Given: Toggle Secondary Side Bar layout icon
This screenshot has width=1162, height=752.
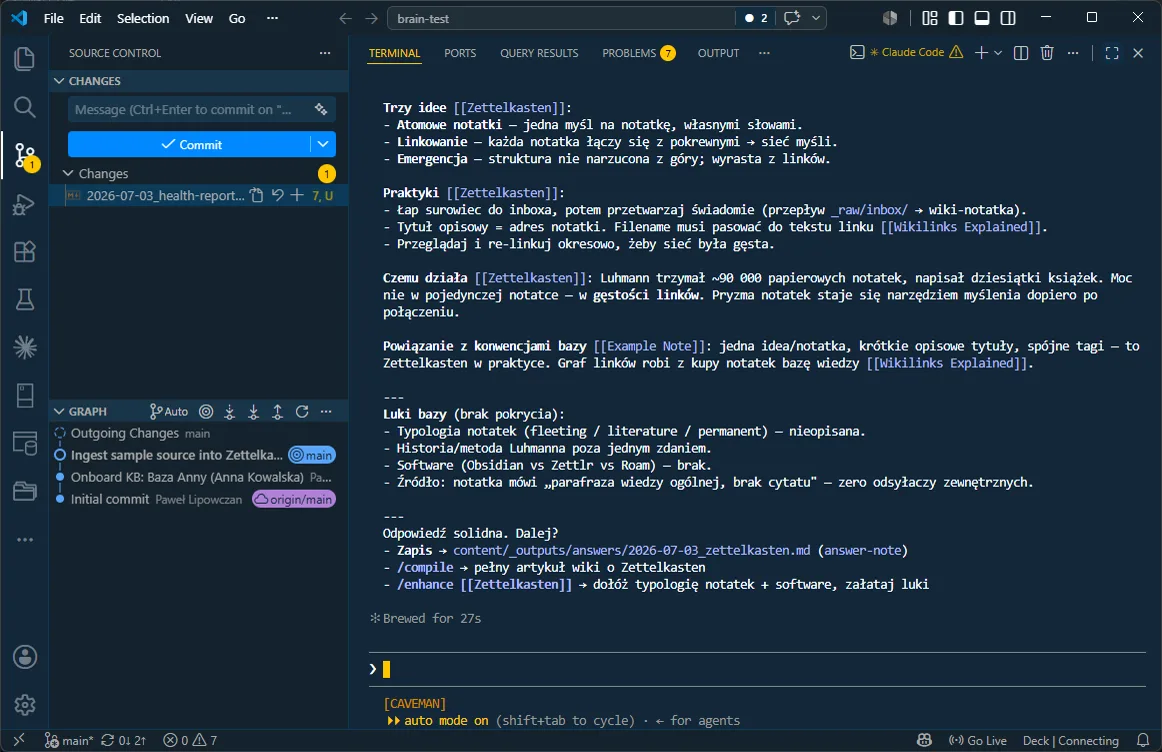Looking at the screenshot, I should click(1008, 18).
